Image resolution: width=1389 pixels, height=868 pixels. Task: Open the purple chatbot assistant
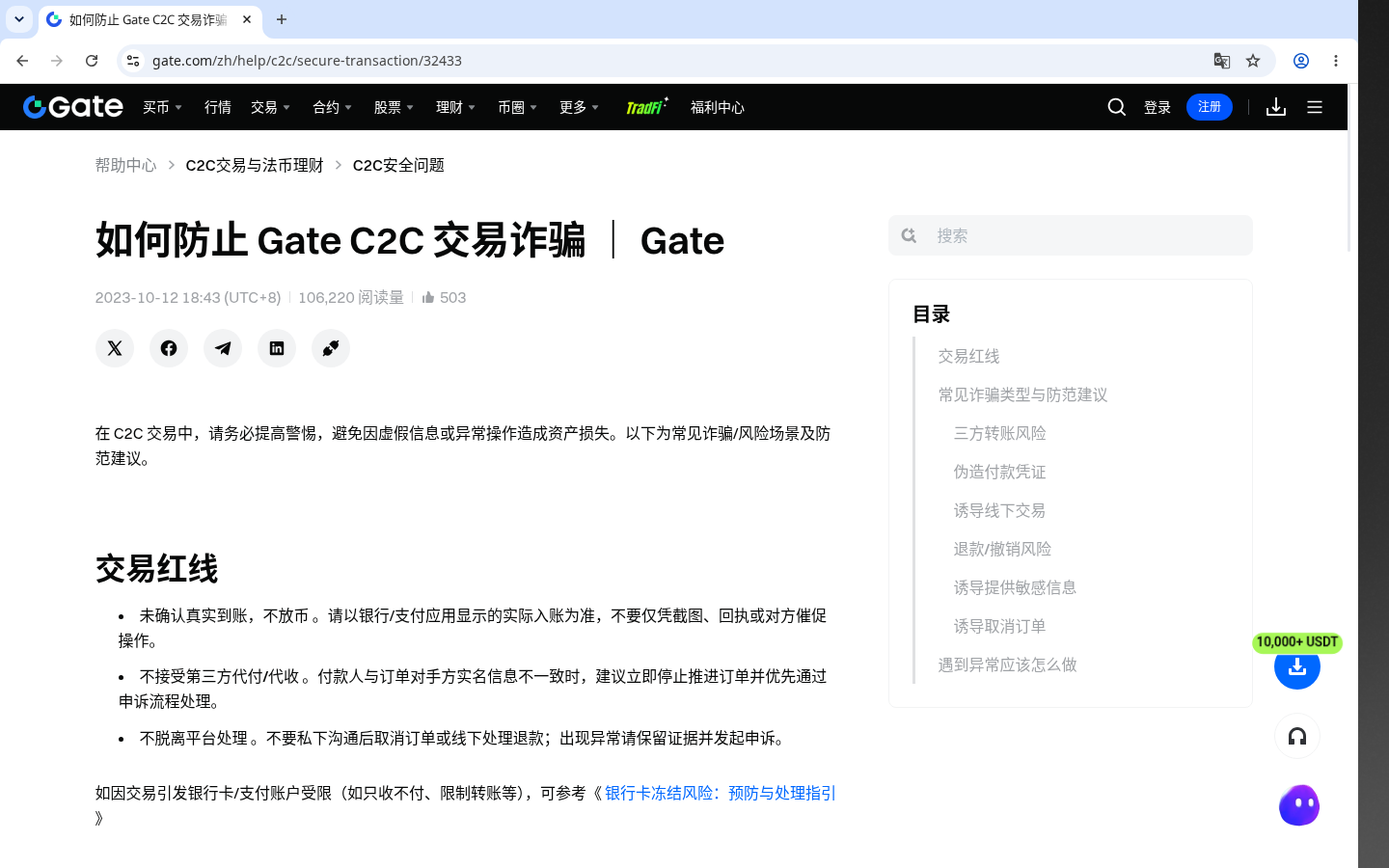[1299, 805]
